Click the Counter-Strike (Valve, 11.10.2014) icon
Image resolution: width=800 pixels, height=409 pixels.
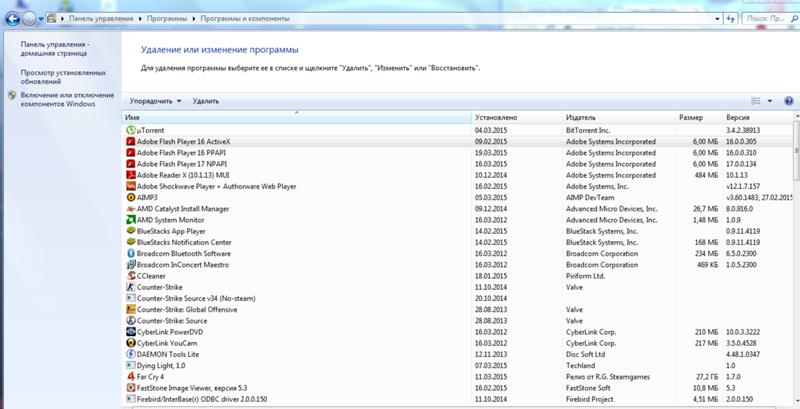[x=131, y=288]
